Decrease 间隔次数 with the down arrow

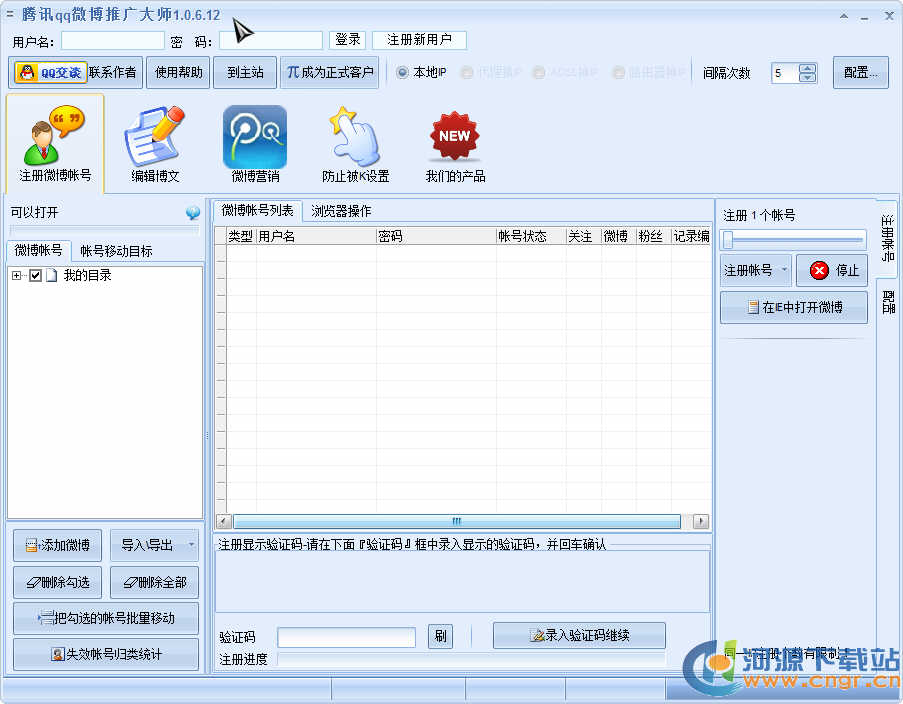807,78
